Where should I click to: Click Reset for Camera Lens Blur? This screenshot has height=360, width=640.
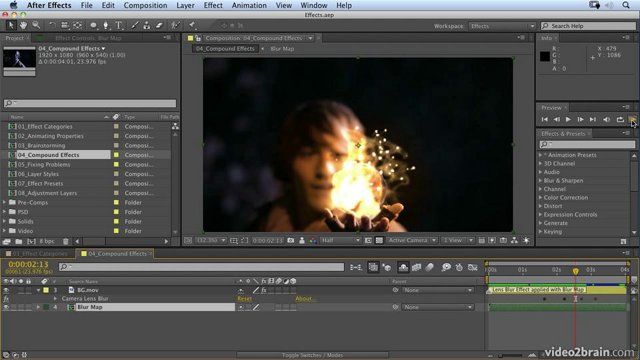click(244, 299)
